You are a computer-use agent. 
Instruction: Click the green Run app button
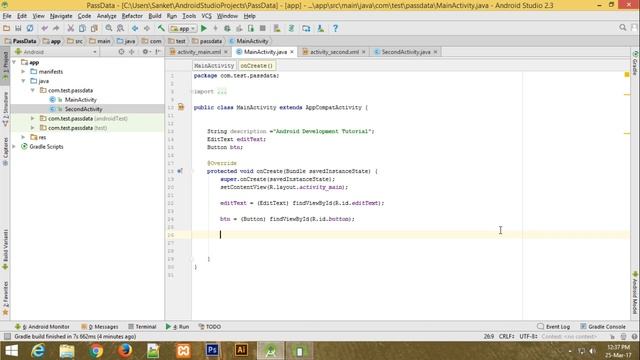click(x=204, y=28)
